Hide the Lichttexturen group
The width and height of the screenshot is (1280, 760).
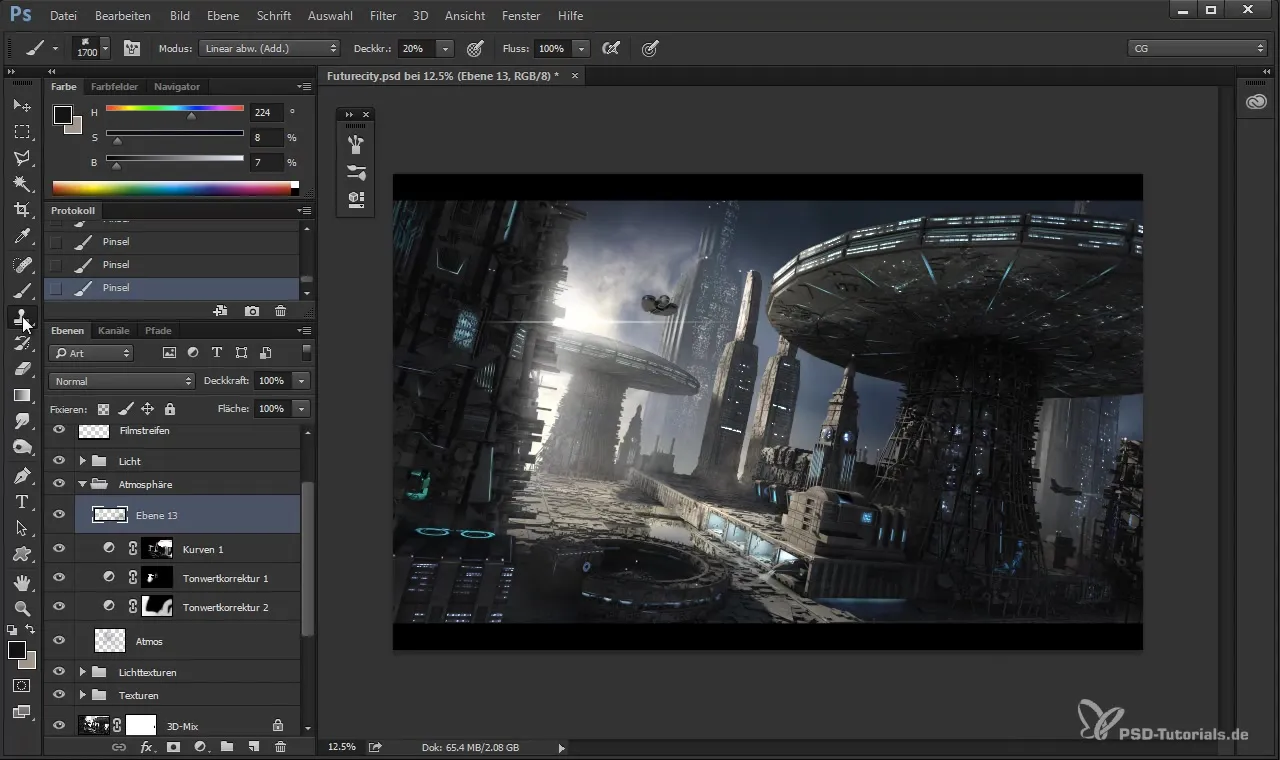59,672
